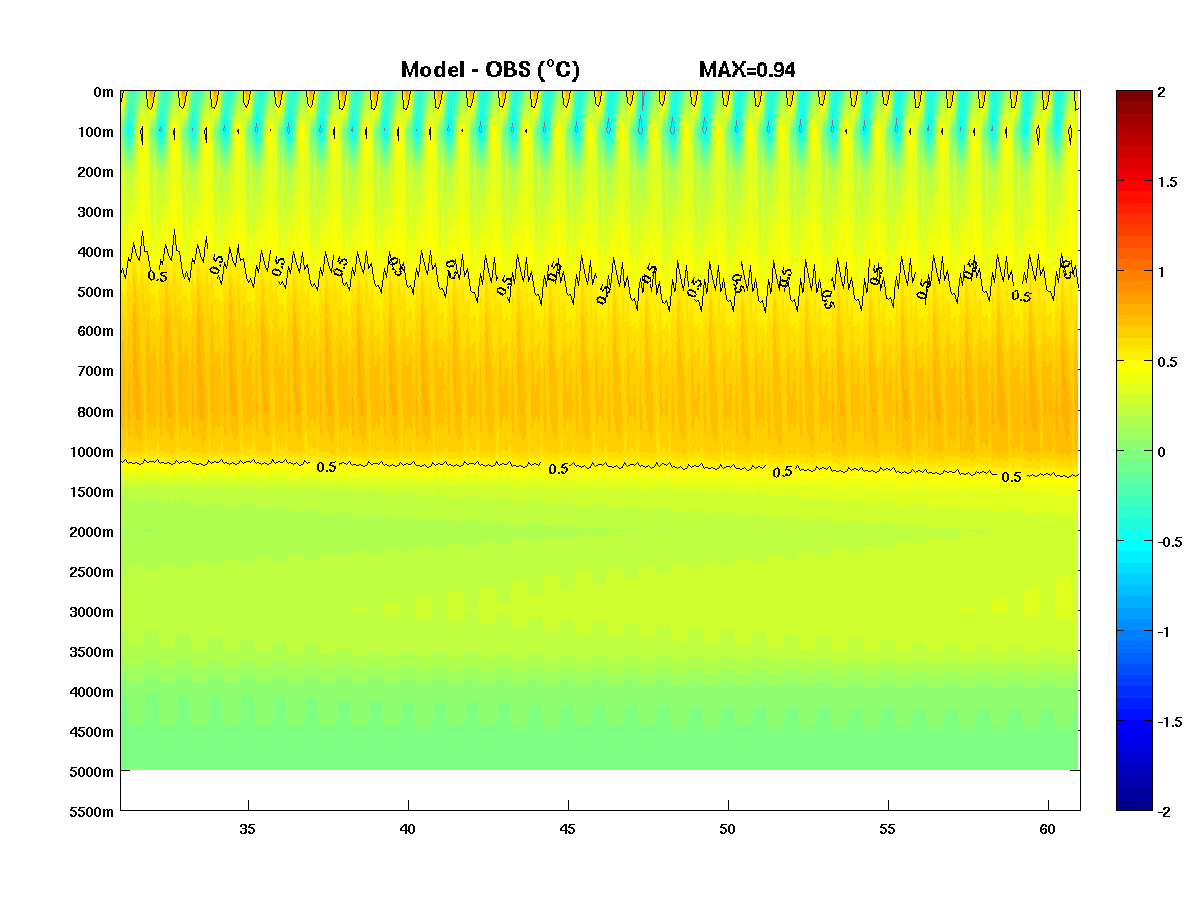Select the colorbar's "1" tick label

coord(1161,272)
